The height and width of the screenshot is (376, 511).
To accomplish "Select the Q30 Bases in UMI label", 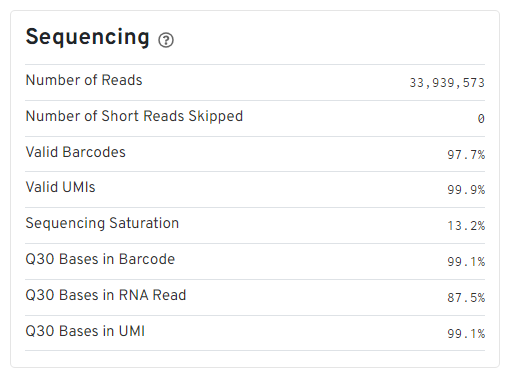I will (85, 331).
